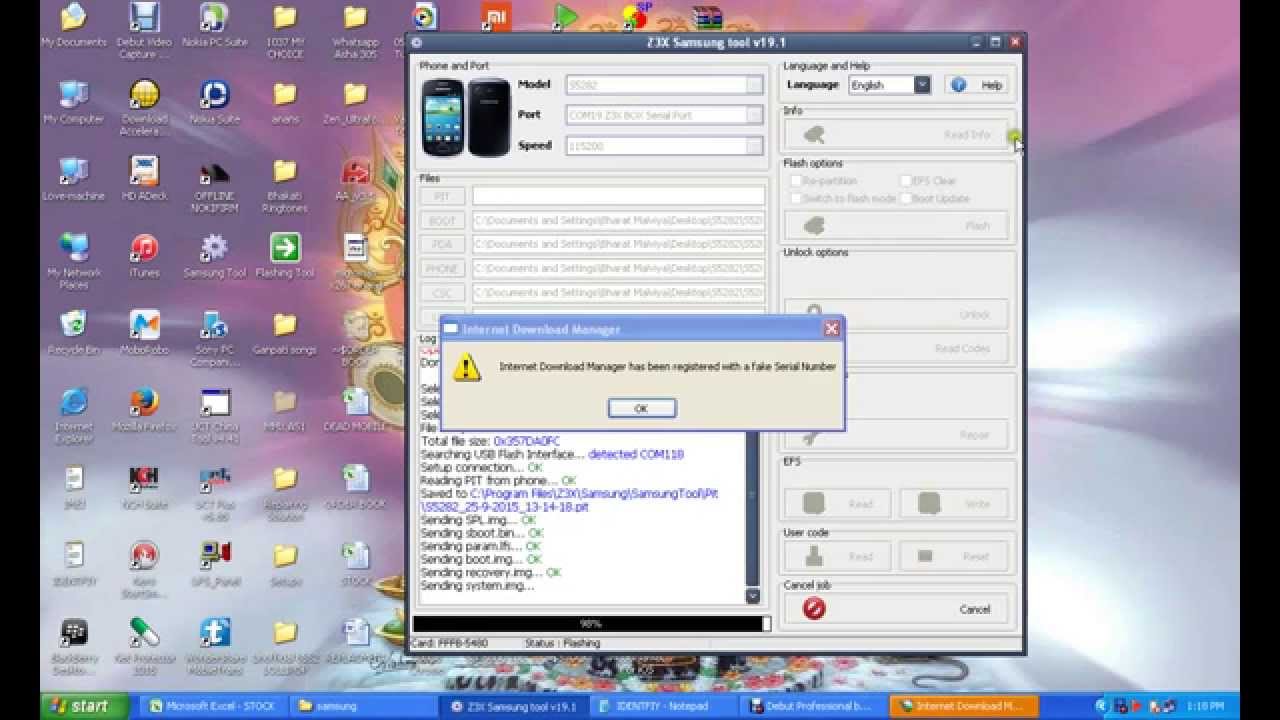The image size is (1280, 720).
Task: Click the User code Reset button
Action: [x=955, y=556]
